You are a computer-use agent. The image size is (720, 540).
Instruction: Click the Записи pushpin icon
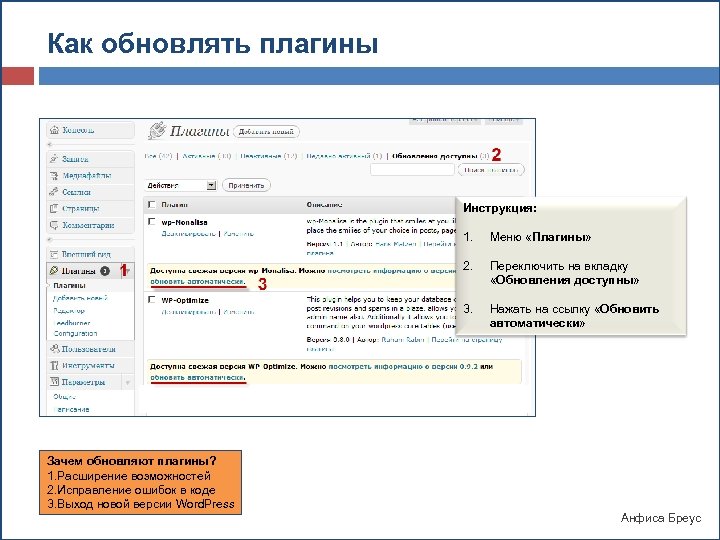coord(54,159)
